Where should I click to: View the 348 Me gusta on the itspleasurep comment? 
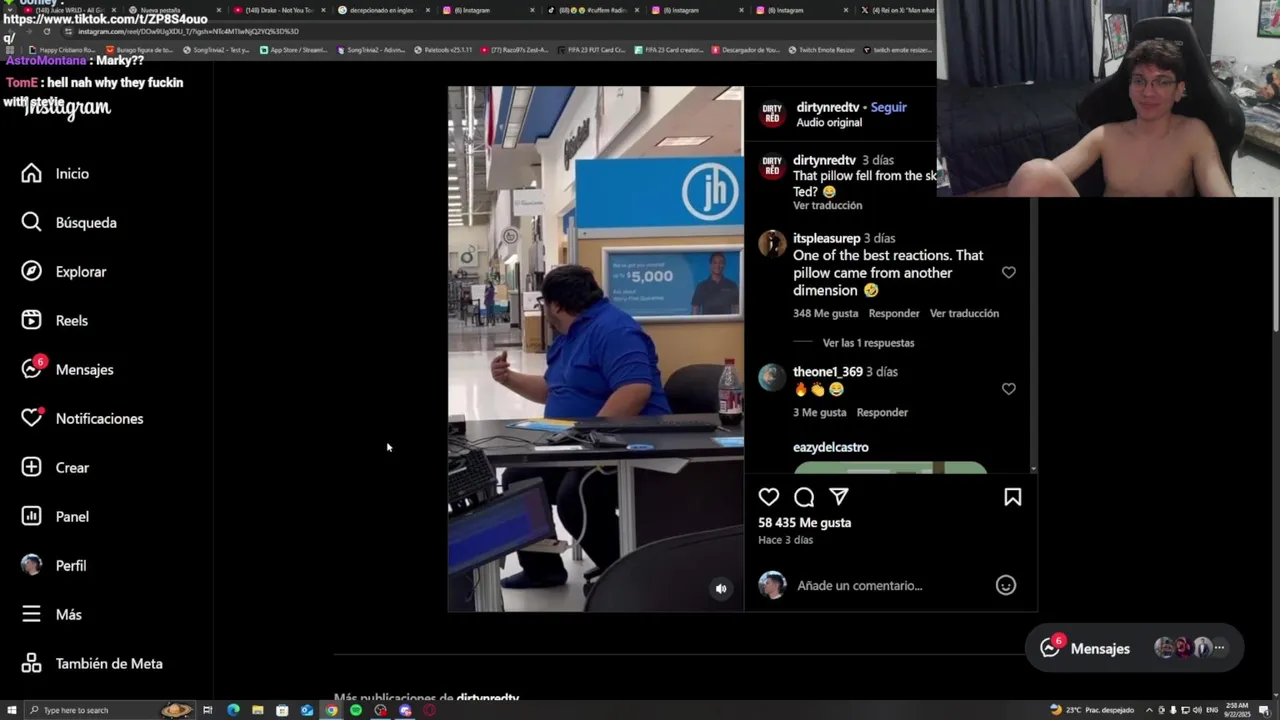[x=825, y=314]
